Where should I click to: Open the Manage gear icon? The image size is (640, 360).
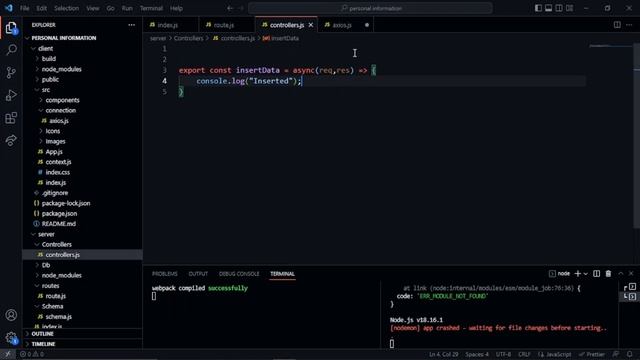(11, 338)
